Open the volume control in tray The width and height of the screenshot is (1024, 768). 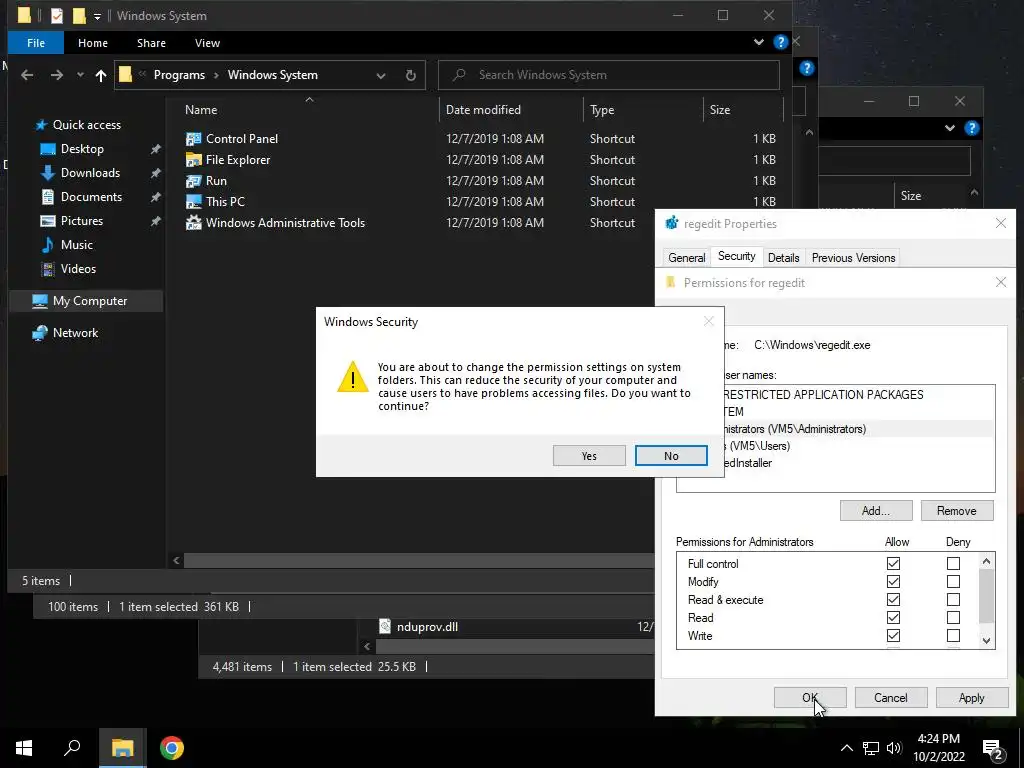point(894,748)
